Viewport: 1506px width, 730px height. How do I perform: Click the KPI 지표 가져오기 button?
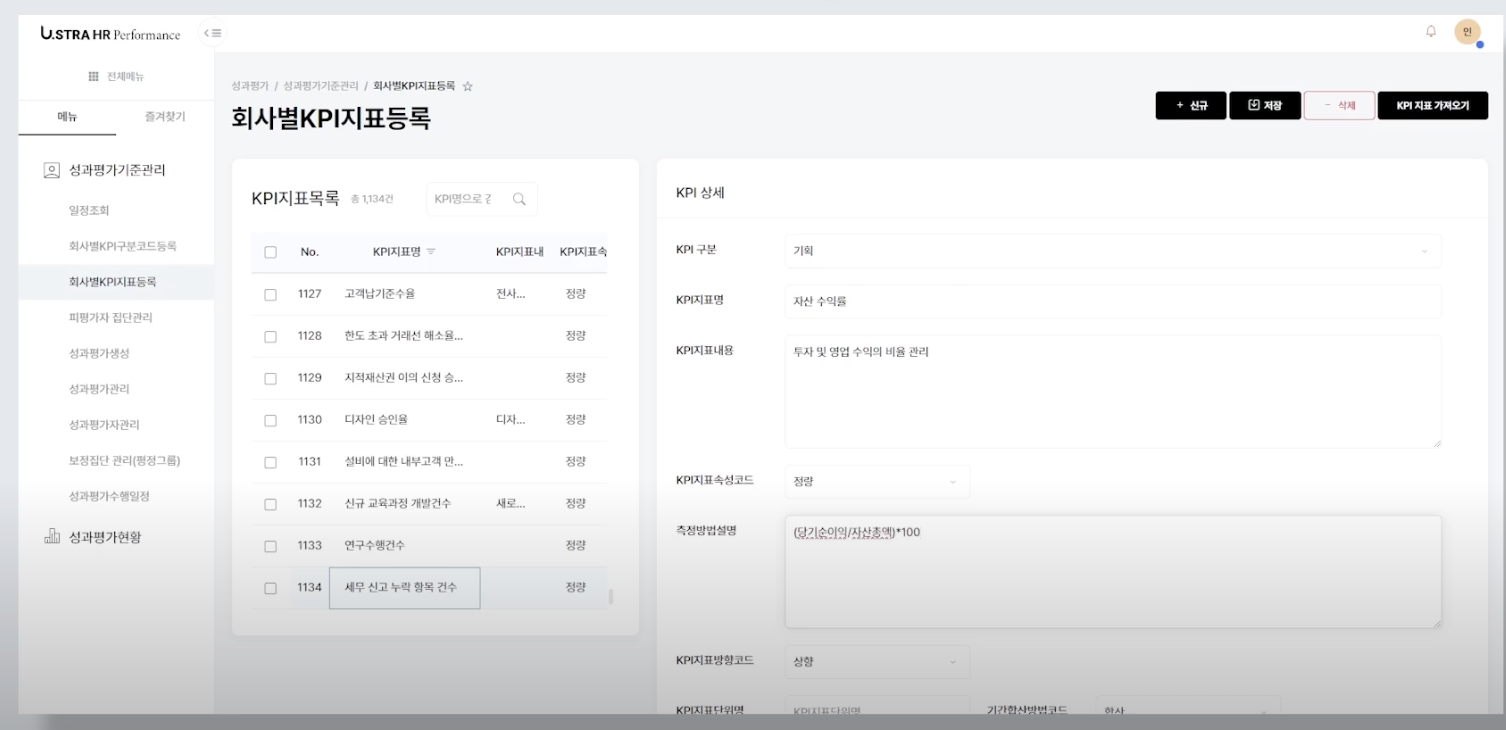tap(1432, 105)
